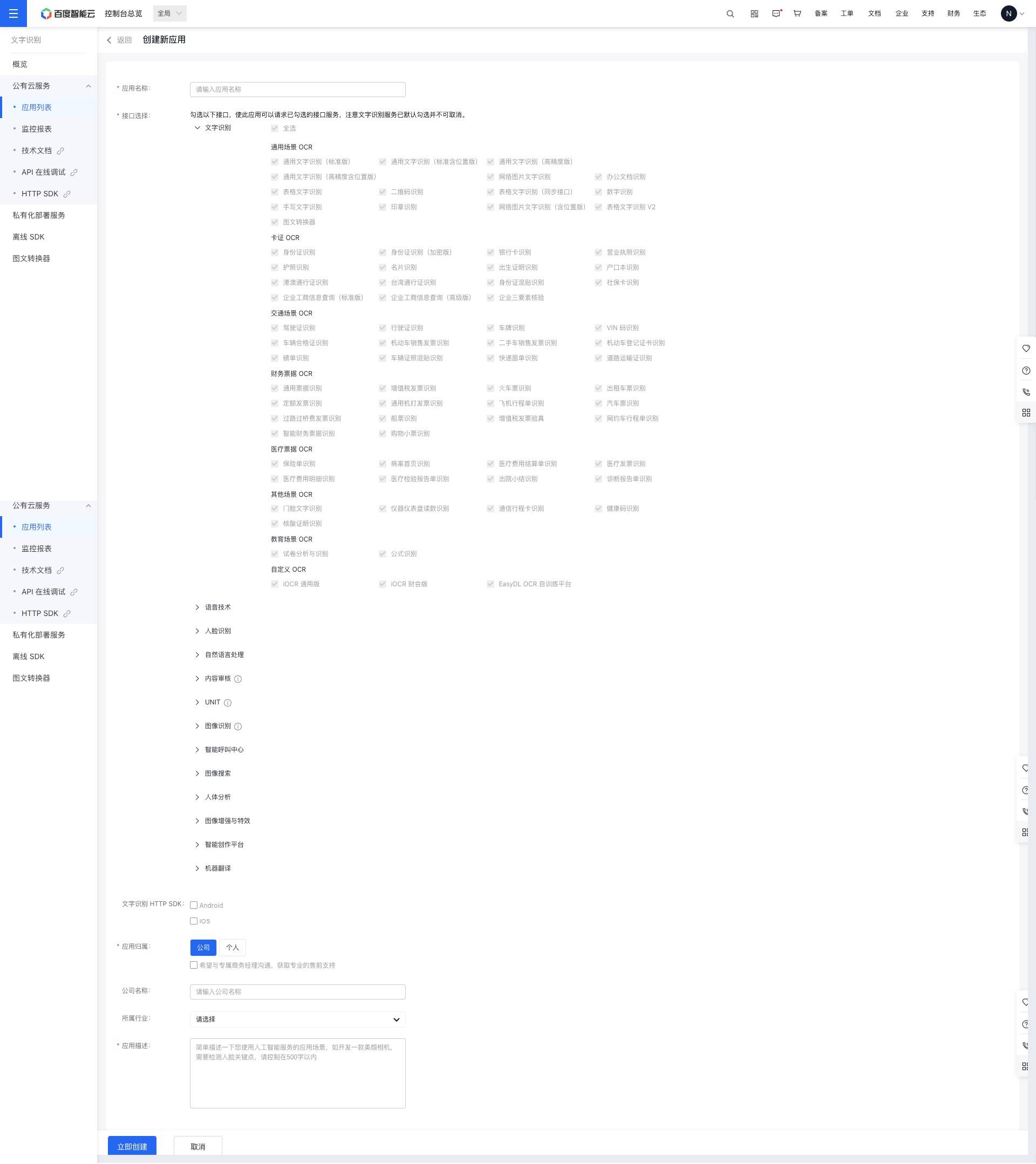The width and height of the screenshot is (1036, 1164).
Task: Click the hamburger menu icon
Action: pyautogui.click(x=13, y=13)
